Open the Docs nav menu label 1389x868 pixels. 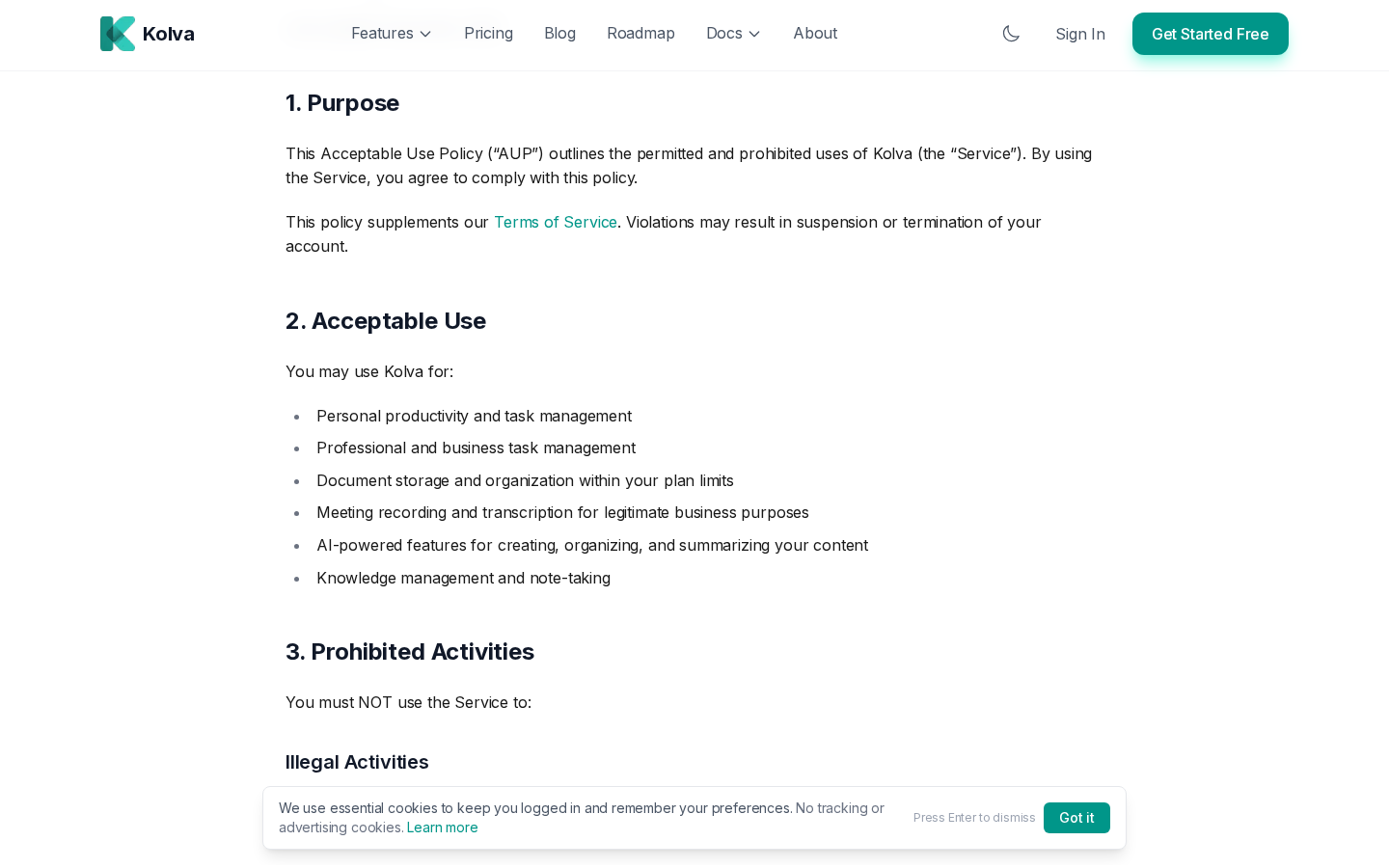(723, 34)
